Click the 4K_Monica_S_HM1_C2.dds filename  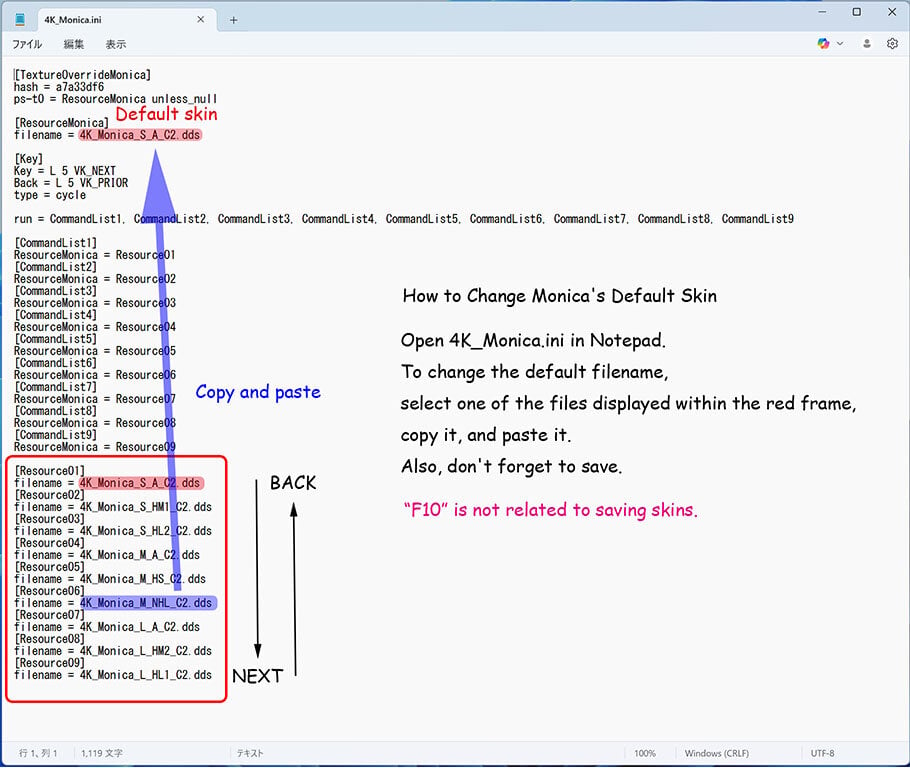(x=146, y=507)
